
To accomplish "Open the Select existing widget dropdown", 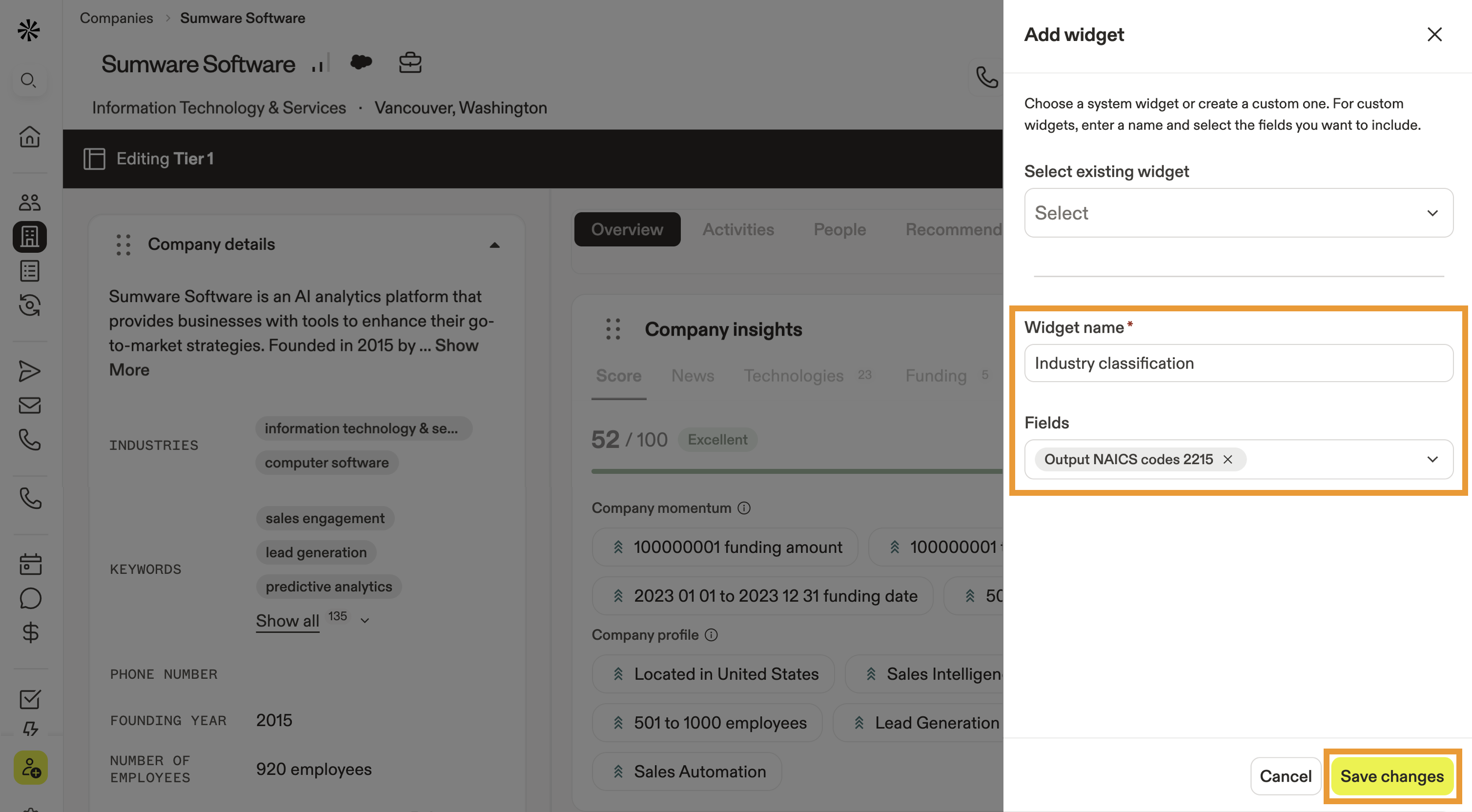I will click(1238, 213).
